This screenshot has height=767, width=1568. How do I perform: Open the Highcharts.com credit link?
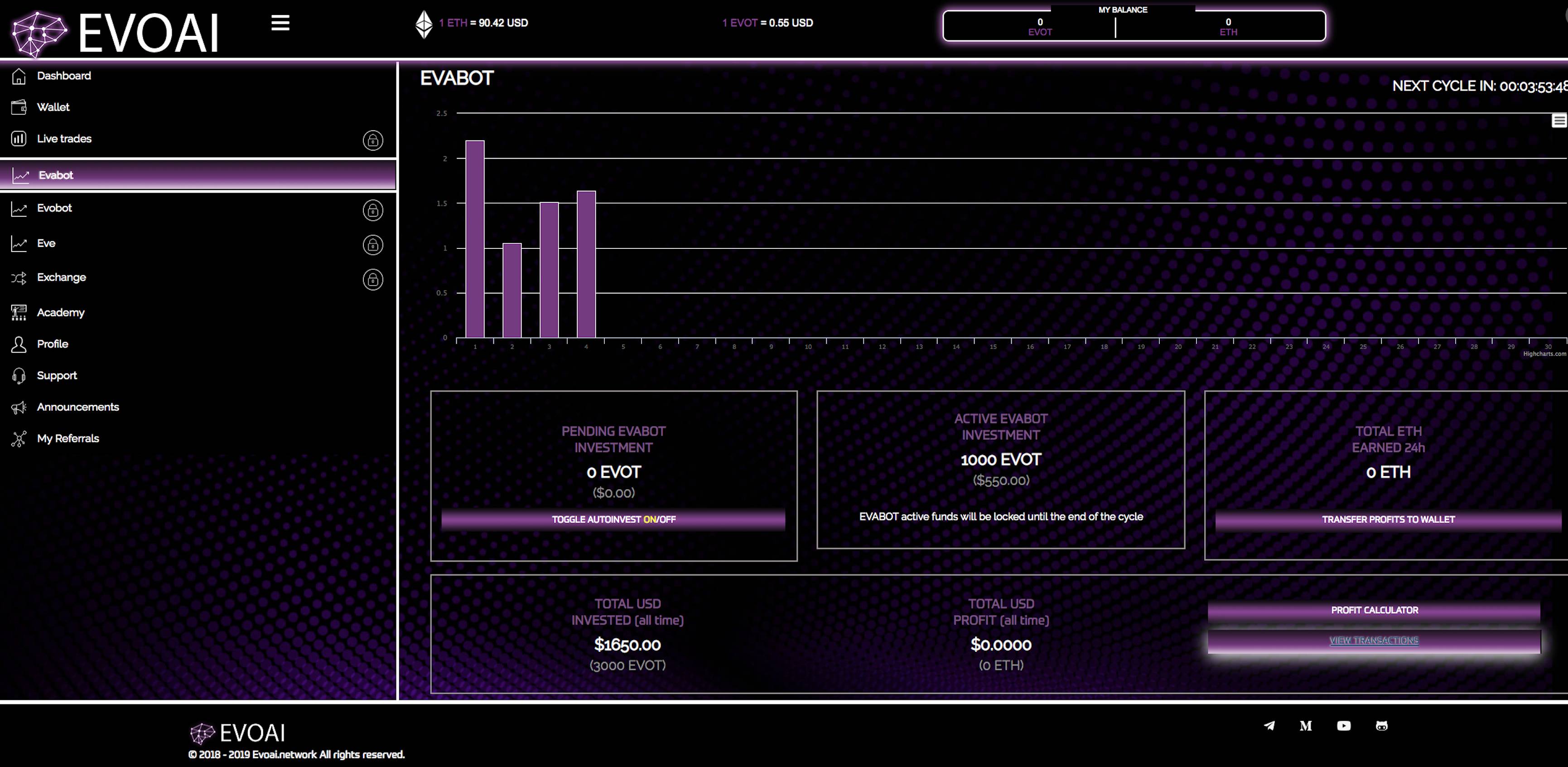pos(1545,354)
